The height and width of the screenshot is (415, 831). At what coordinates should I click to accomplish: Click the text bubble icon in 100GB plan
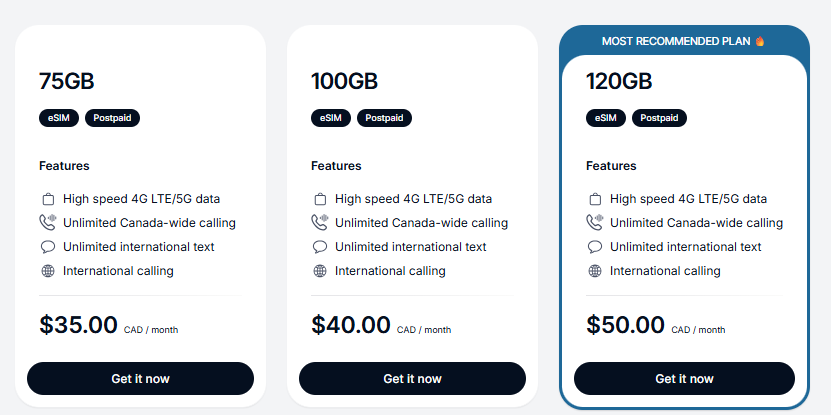click(x=320, y=247)
